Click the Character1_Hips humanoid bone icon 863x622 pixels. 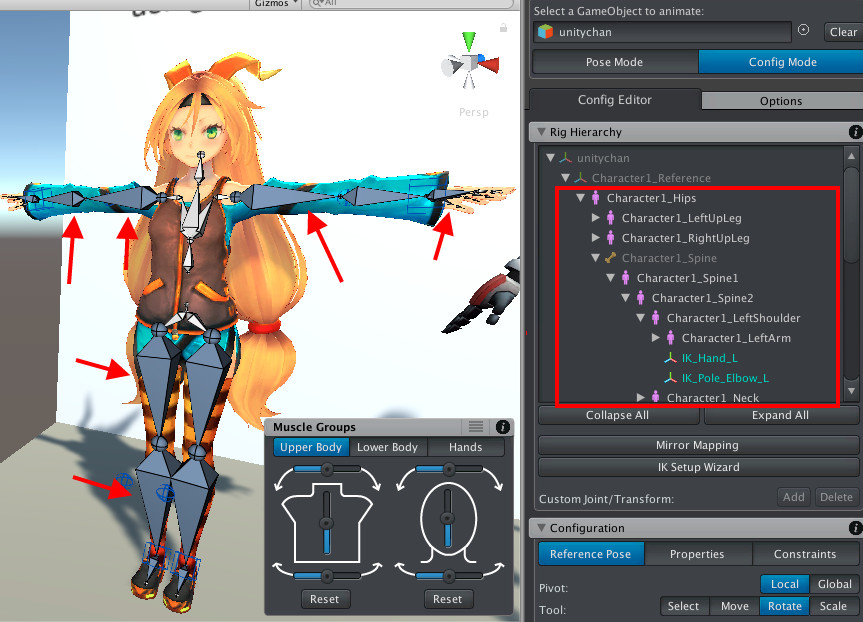click(596, 198)
